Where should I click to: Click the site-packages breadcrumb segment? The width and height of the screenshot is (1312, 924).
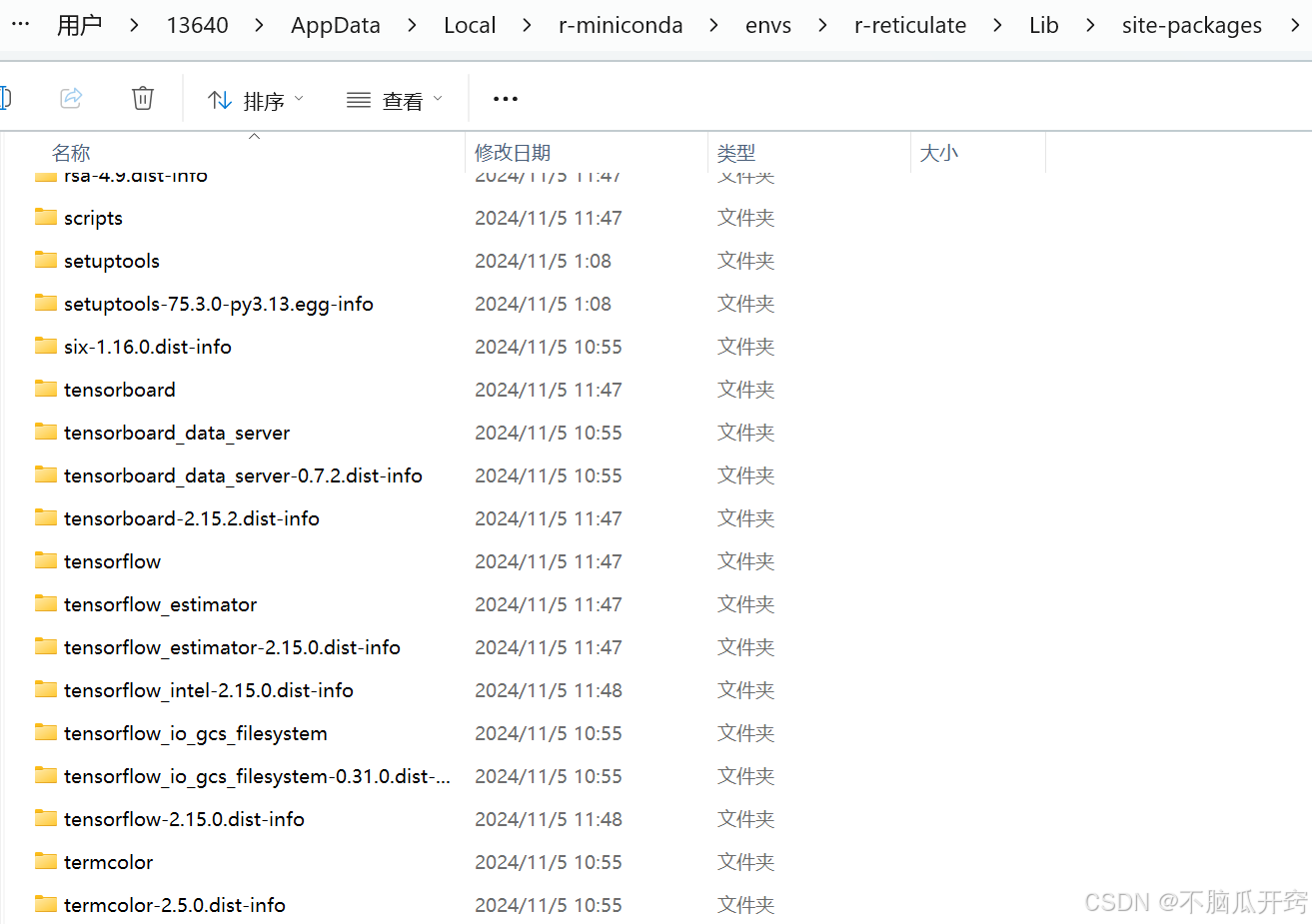[x=1191, y=25]
